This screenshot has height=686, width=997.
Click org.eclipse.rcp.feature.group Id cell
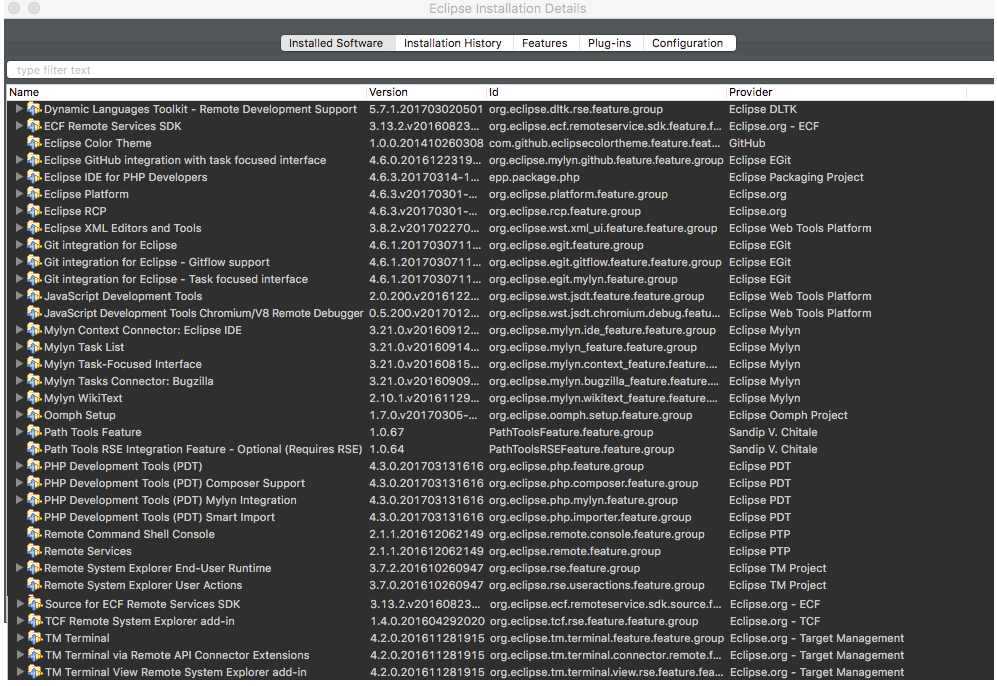(x=565, y=210)
